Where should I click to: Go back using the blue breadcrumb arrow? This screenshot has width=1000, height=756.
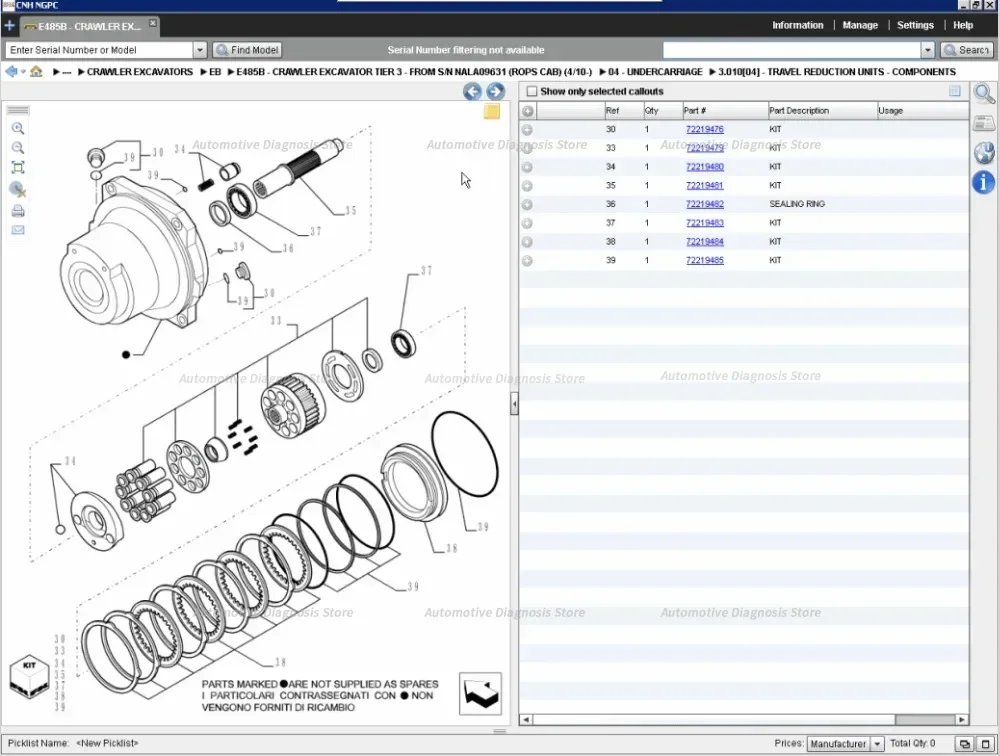point(11,71)
